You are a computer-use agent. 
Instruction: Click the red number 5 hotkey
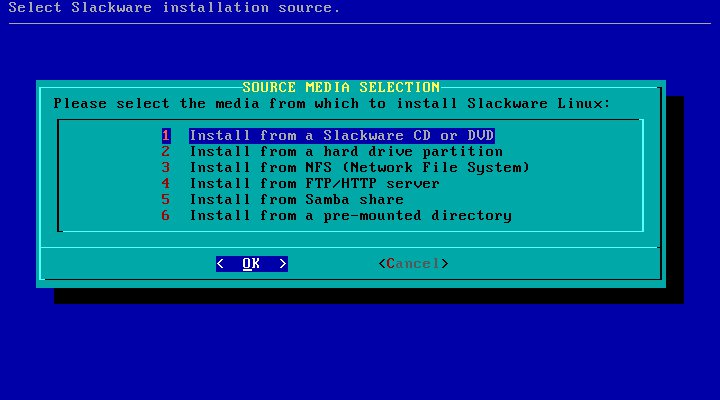(x=166, y=200)
